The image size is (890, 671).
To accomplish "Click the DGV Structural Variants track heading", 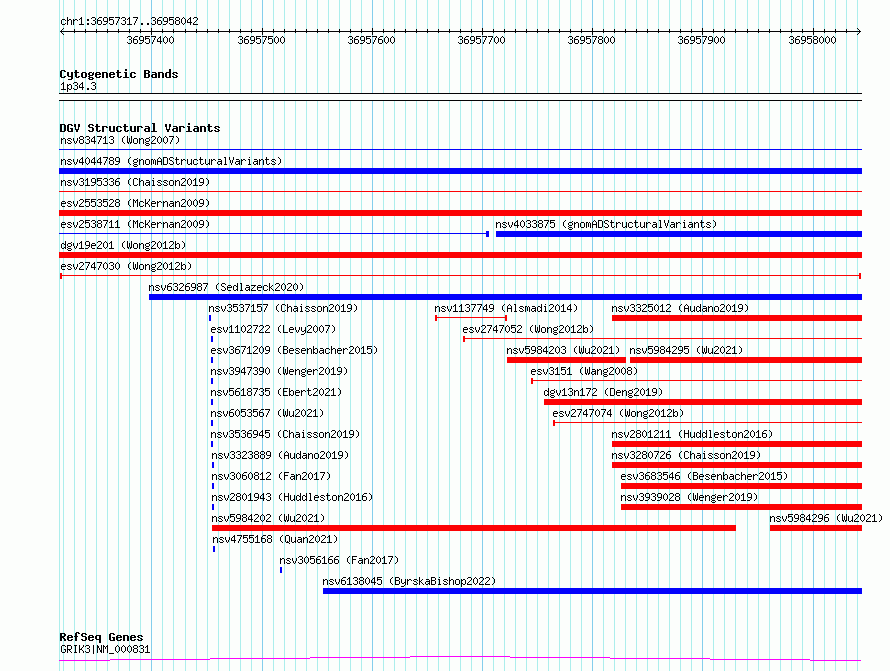I will click(x=140, y=128).
